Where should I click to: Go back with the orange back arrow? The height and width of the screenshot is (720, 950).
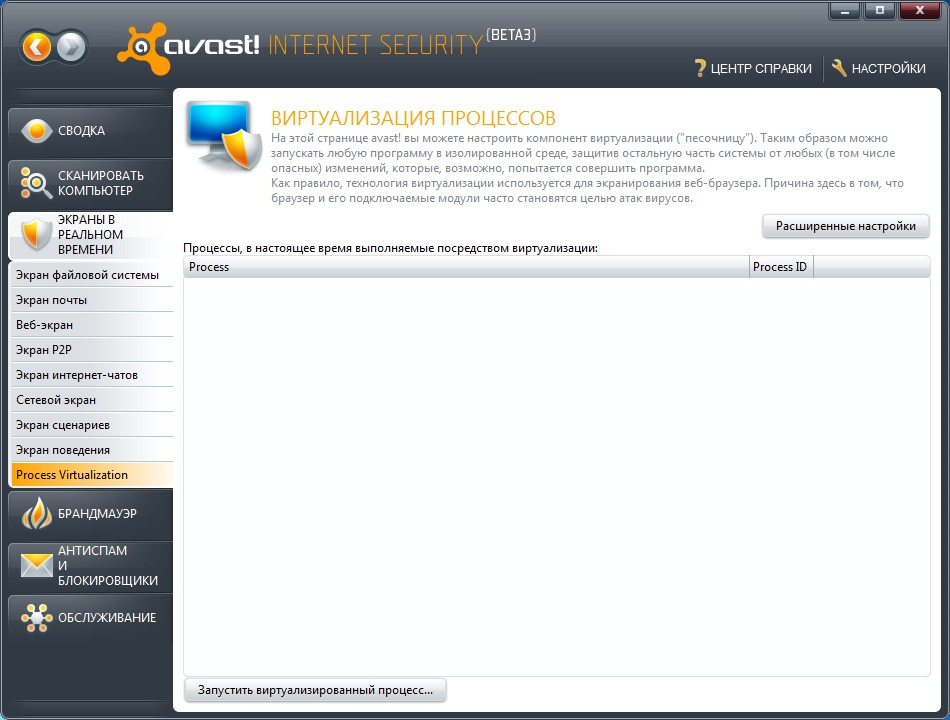click(x=37, y=47)
